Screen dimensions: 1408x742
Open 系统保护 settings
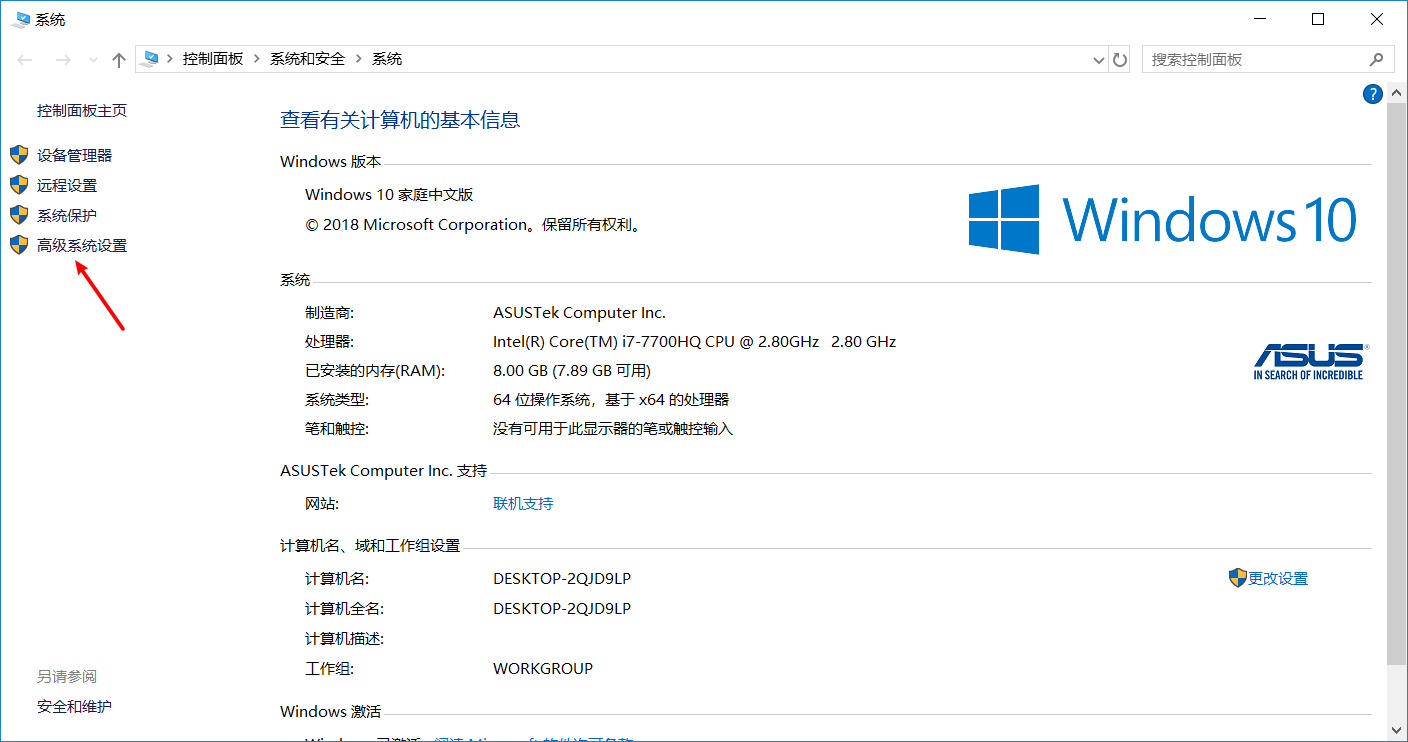coord(67,215)
